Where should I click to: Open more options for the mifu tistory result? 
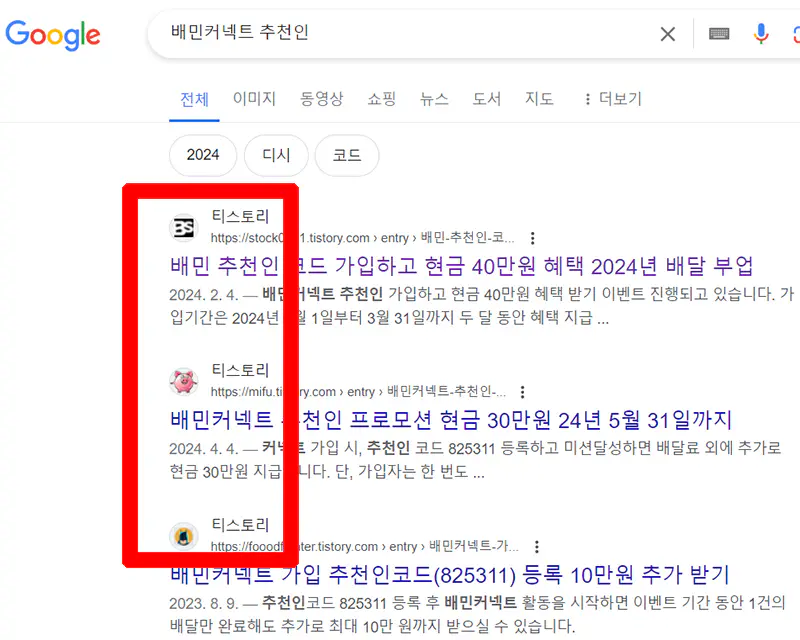click(x=522, y=392)
